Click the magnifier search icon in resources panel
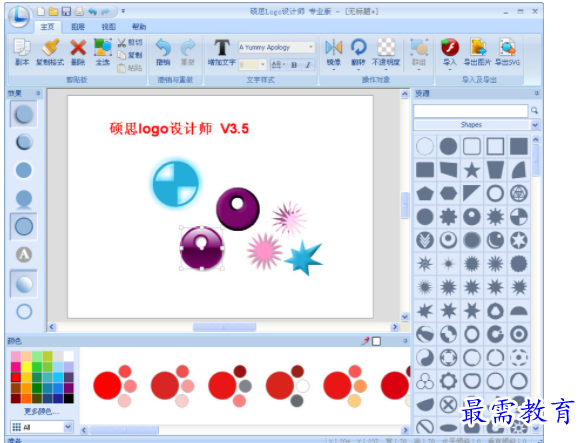This screenshot has height=443, width=583. pos(534,110)
